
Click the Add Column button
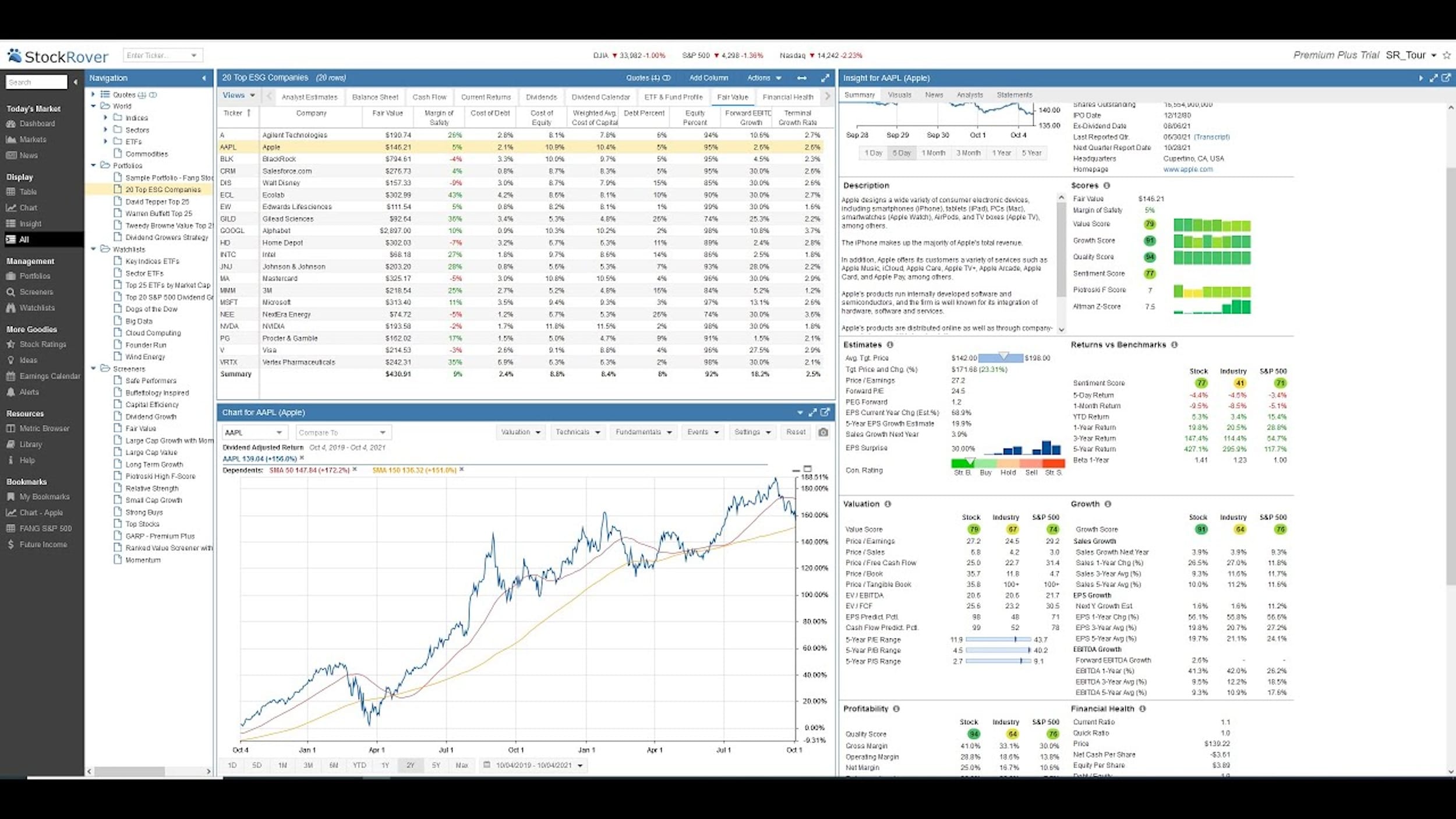(x=708, y=77)
